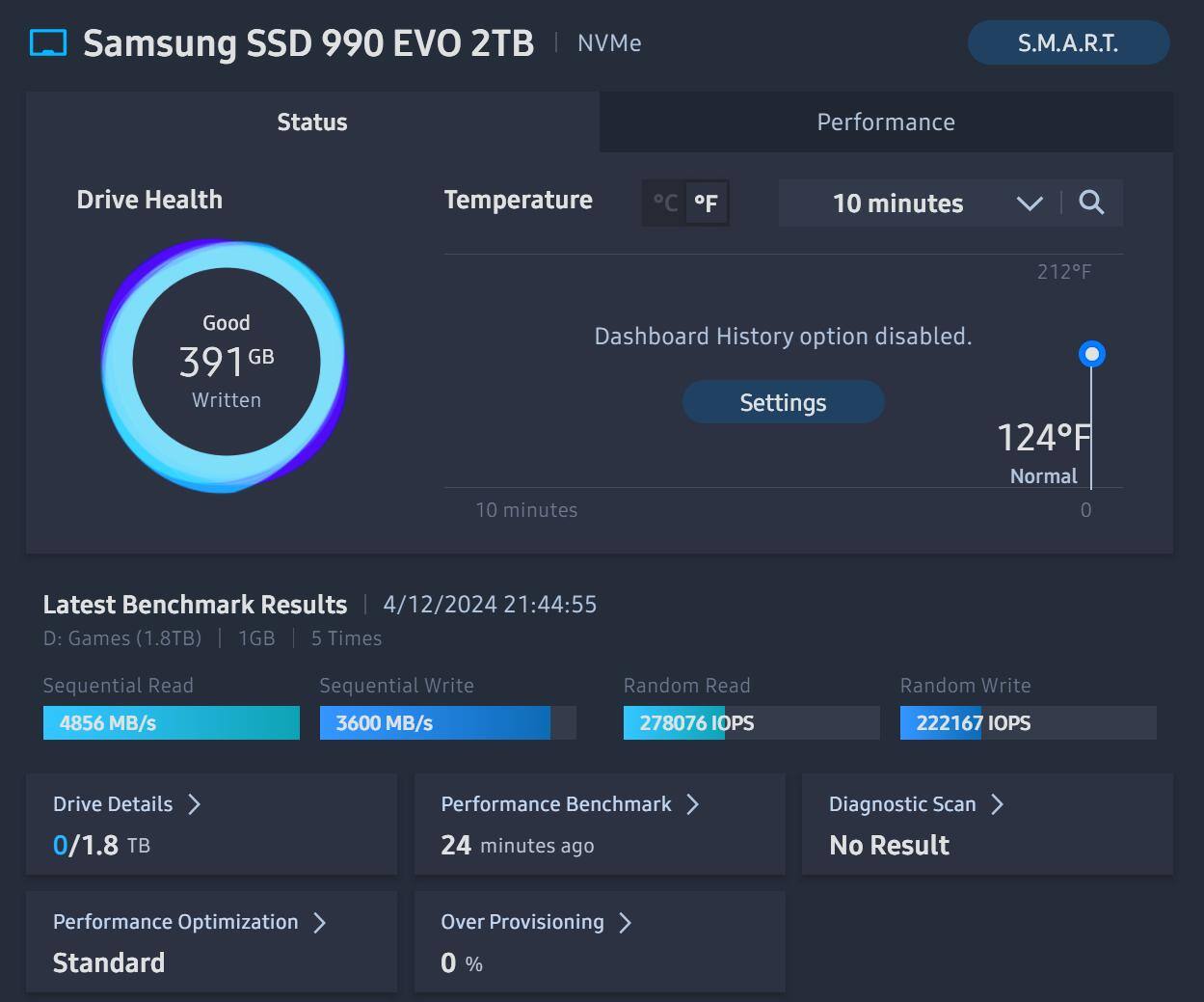Viewport: 1204px width, 1002px height.
Task: Open the 10 minutes time range dropdown
Action: coord(897,203)
